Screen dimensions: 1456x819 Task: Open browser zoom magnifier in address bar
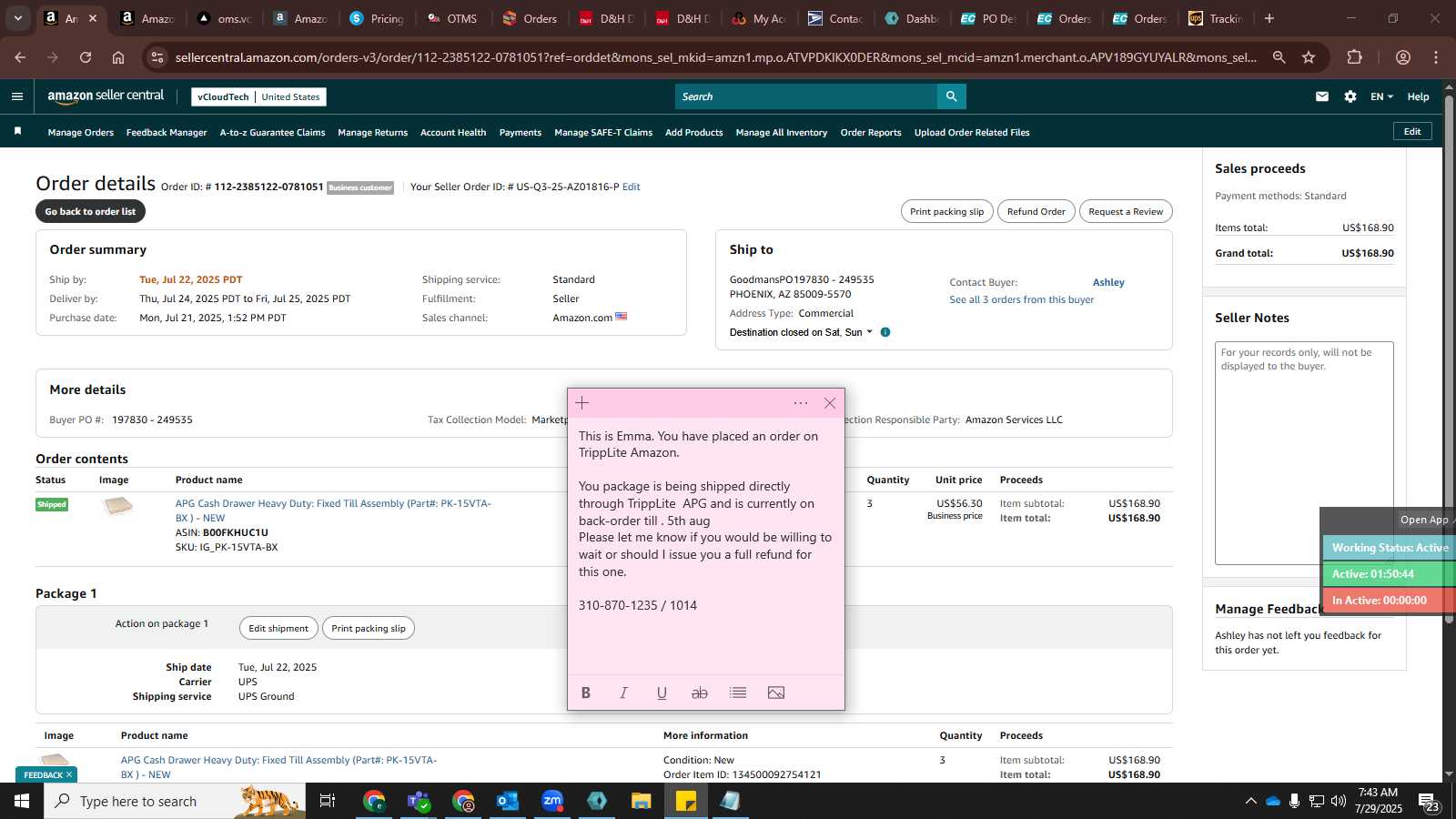(1279, 57)
